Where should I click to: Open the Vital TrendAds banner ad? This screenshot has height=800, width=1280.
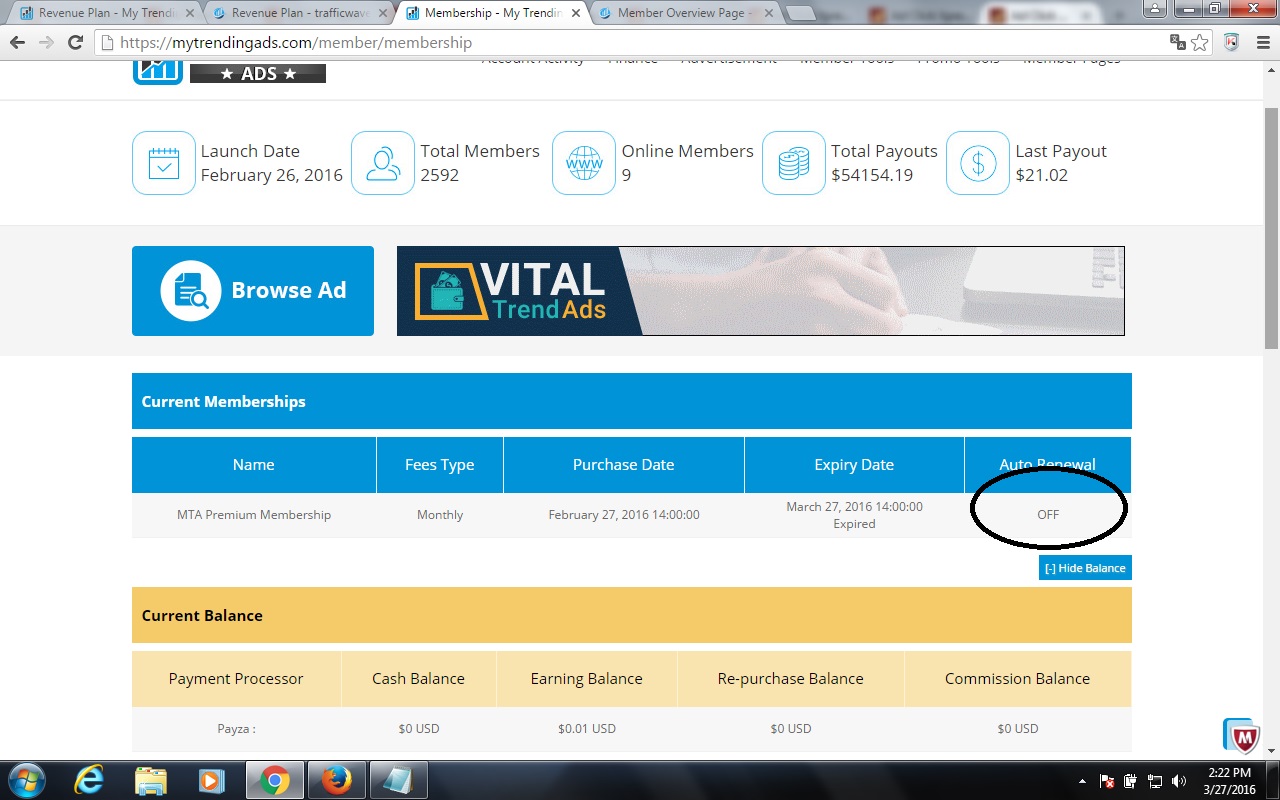click(761, 291)
